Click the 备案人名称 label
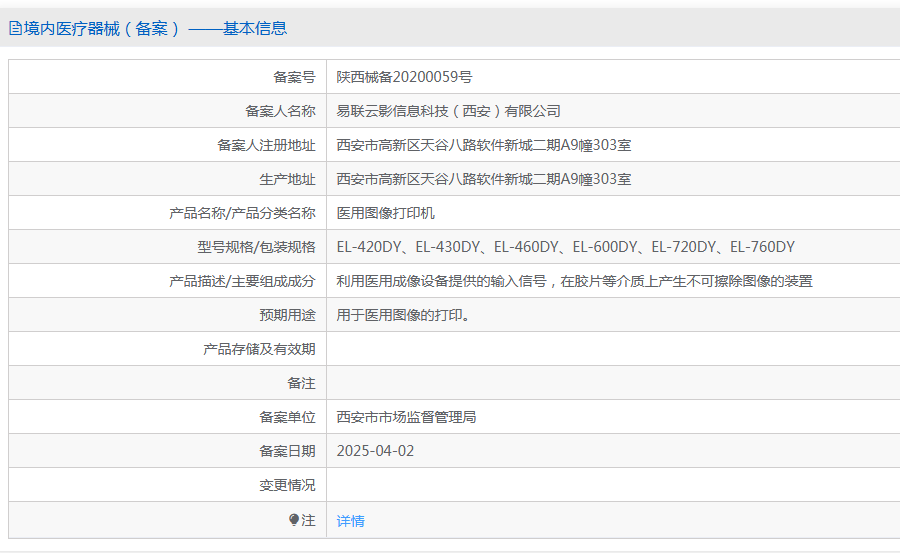This screenshot has height=553, width=900. point(280,111)
